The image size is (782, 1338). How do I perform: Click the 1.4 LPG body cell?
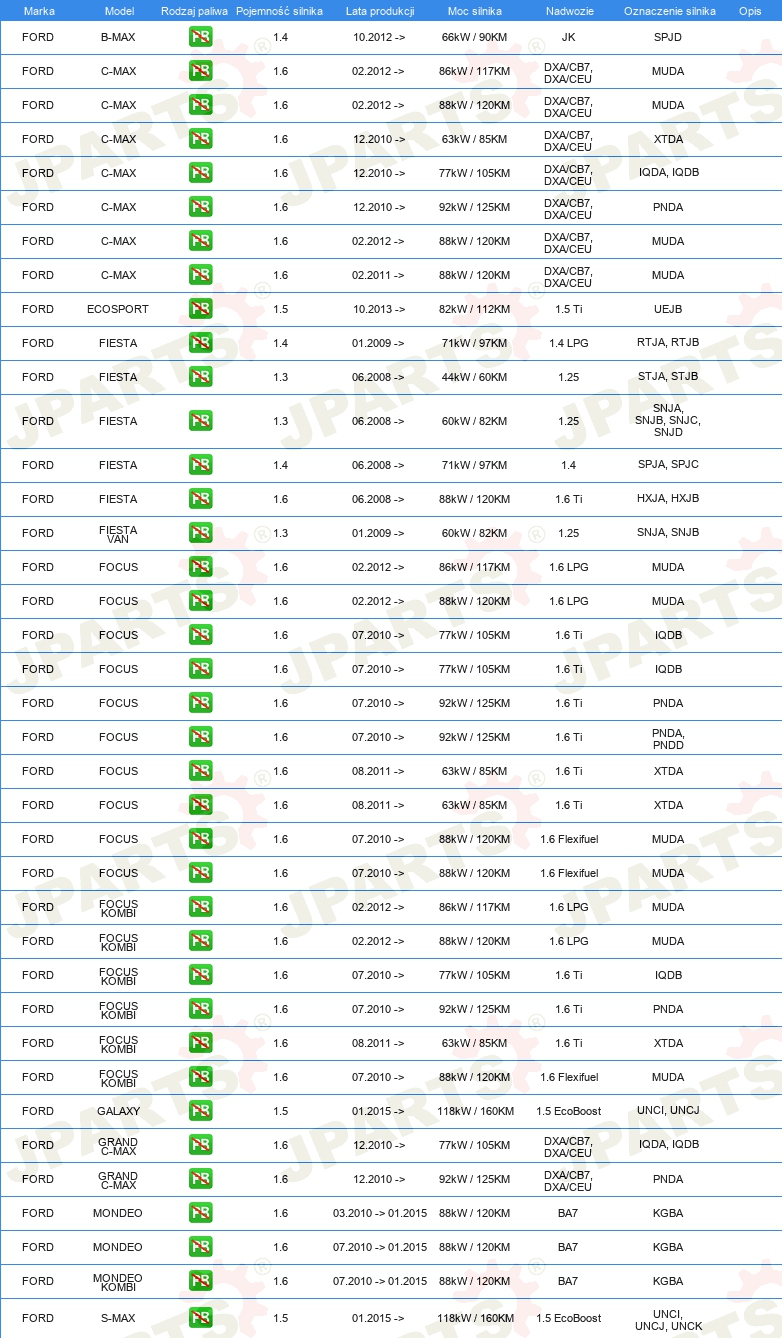568,343
